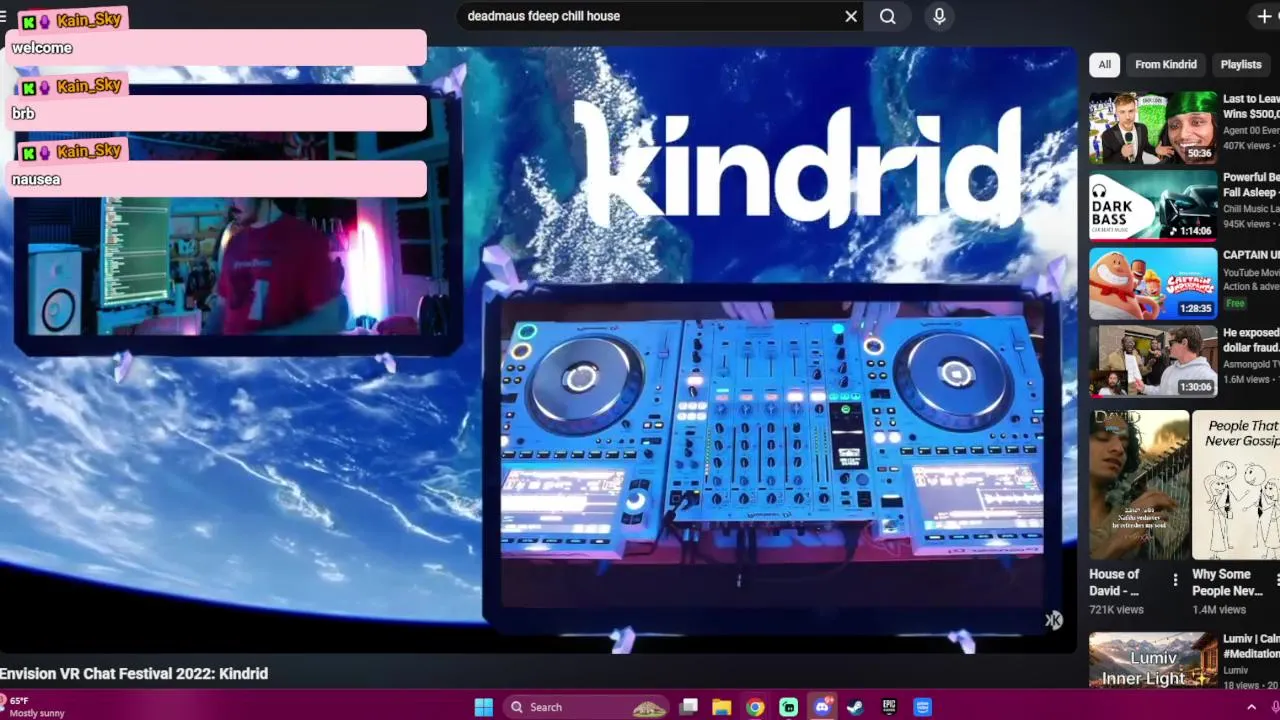The image size is (1280, 720).
Task: Open the House of David short thumbnail
Action: pyautogui.click(x=1139, y=485)
